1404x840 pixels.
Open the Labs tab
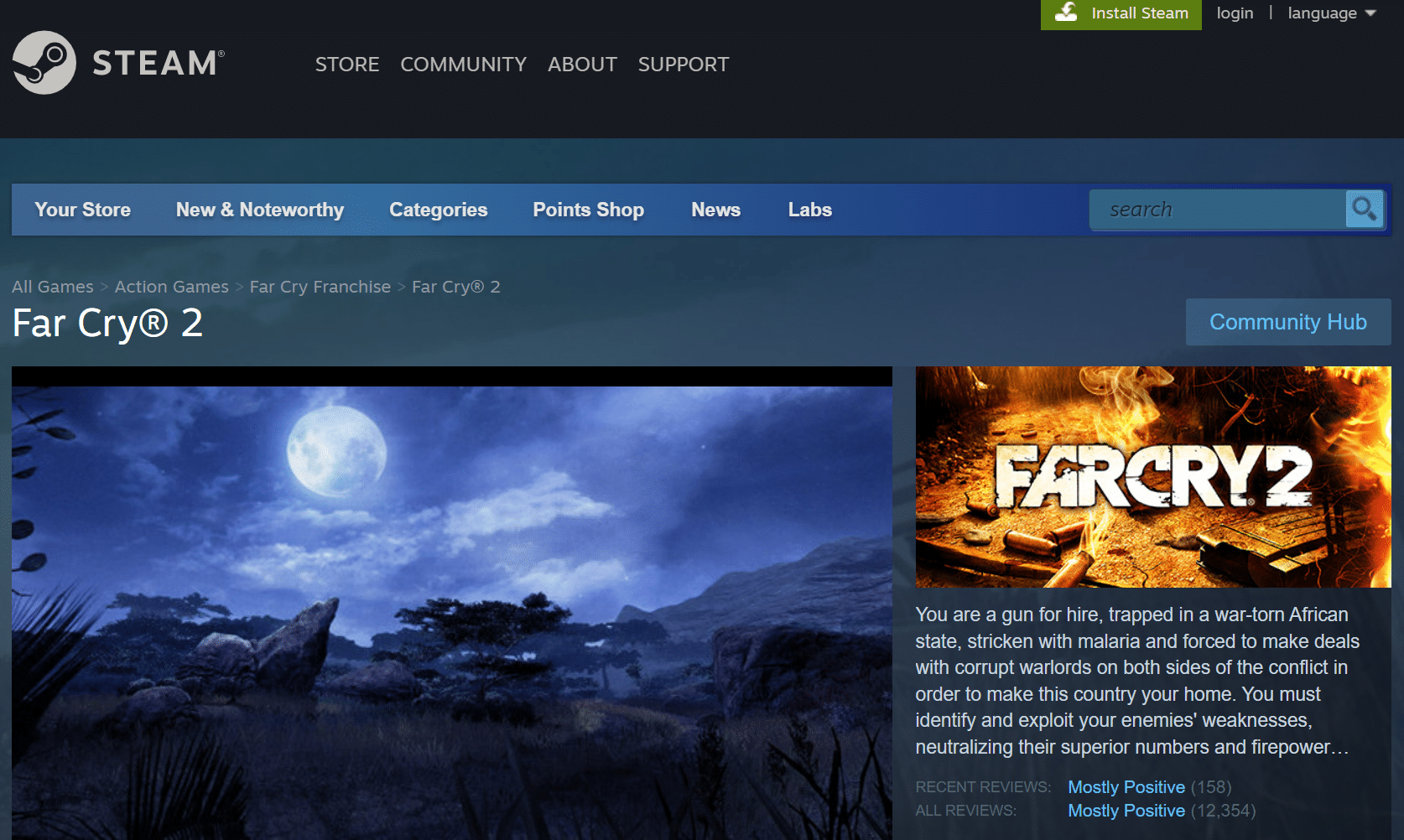click(810, 210)
